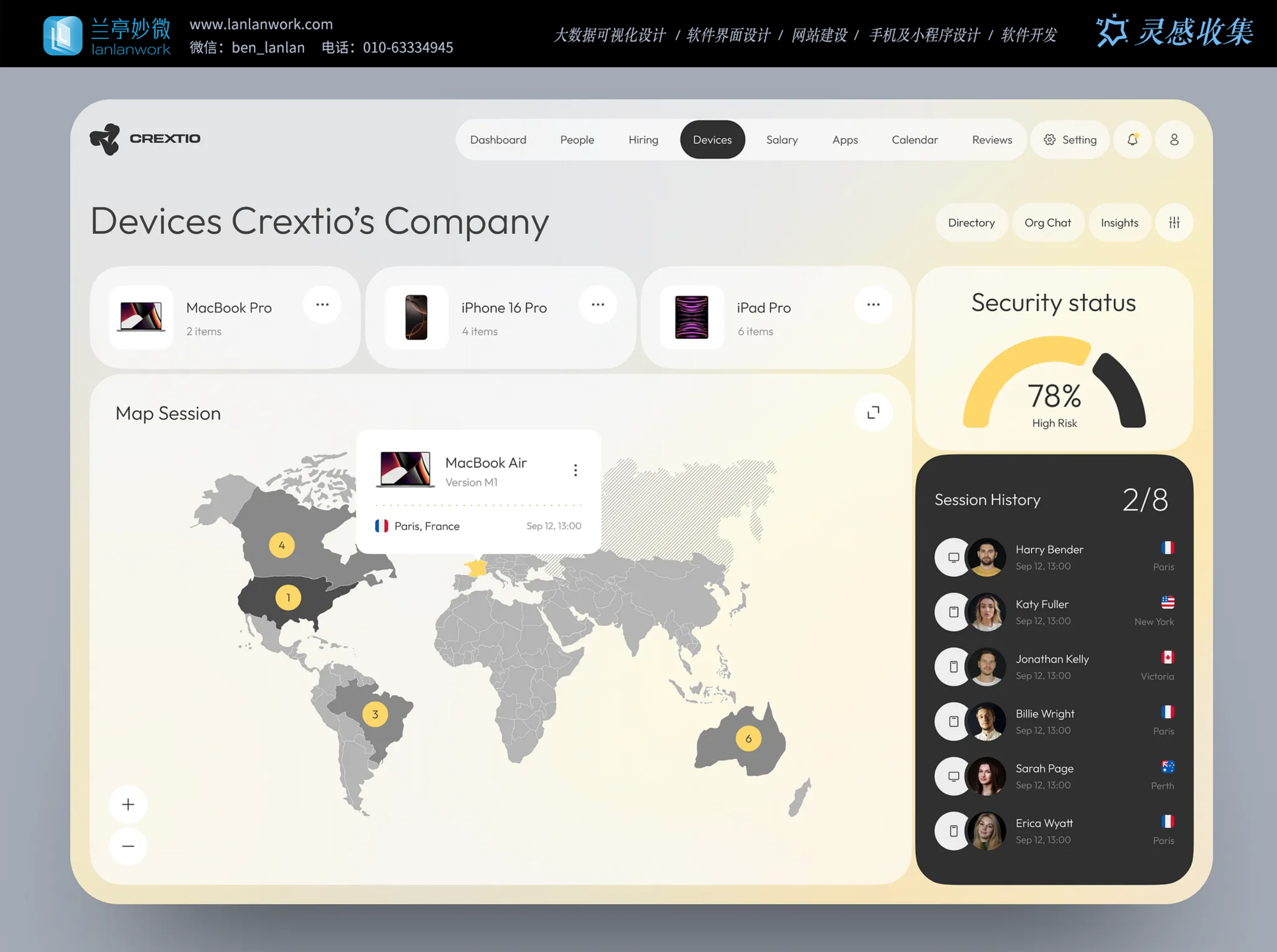Open the Setting button

click(1069, 140)
